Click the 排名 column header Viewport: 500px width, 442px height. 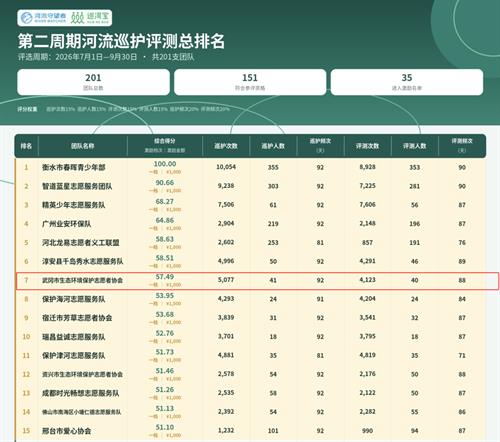[26, 146]
